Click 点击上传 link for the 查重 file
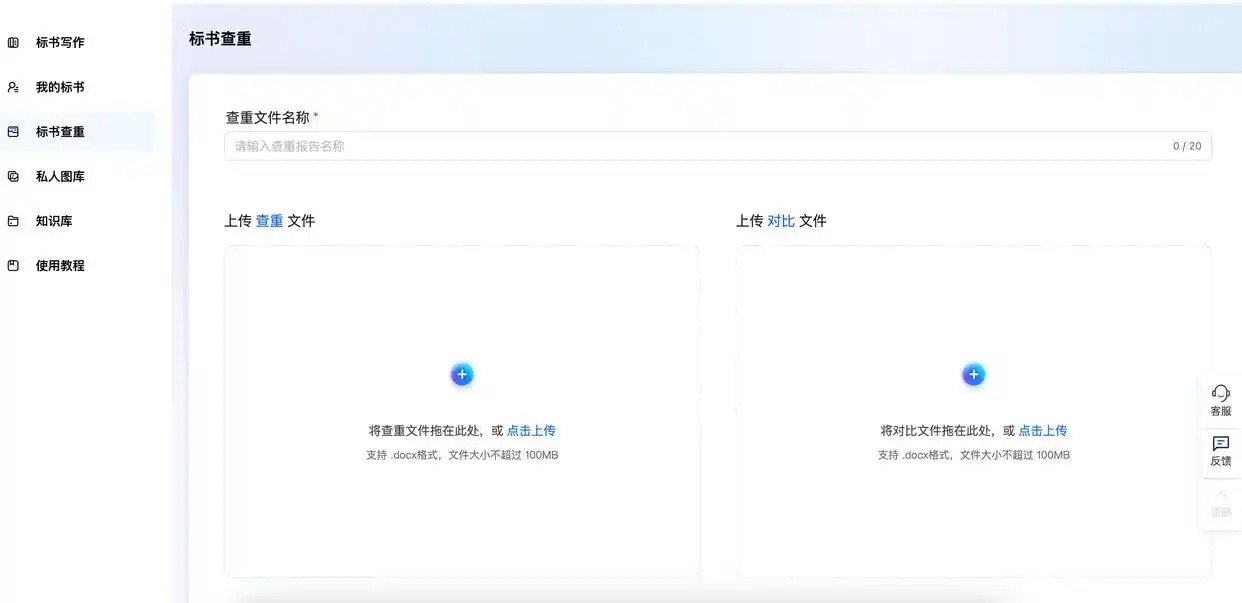1242x603 pixels. (x=531, y=431)
